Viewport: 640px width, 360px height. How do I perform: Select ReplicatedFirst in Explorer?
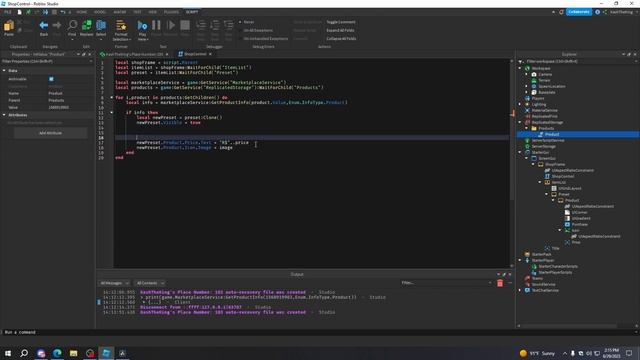[544, 116]
